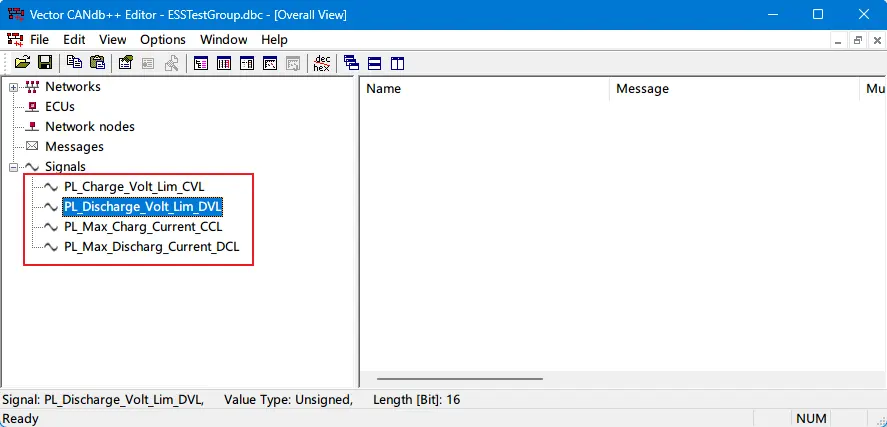Screen dimensions: 887x427
Task: Open the File menu
Action: tap(39, 39)
